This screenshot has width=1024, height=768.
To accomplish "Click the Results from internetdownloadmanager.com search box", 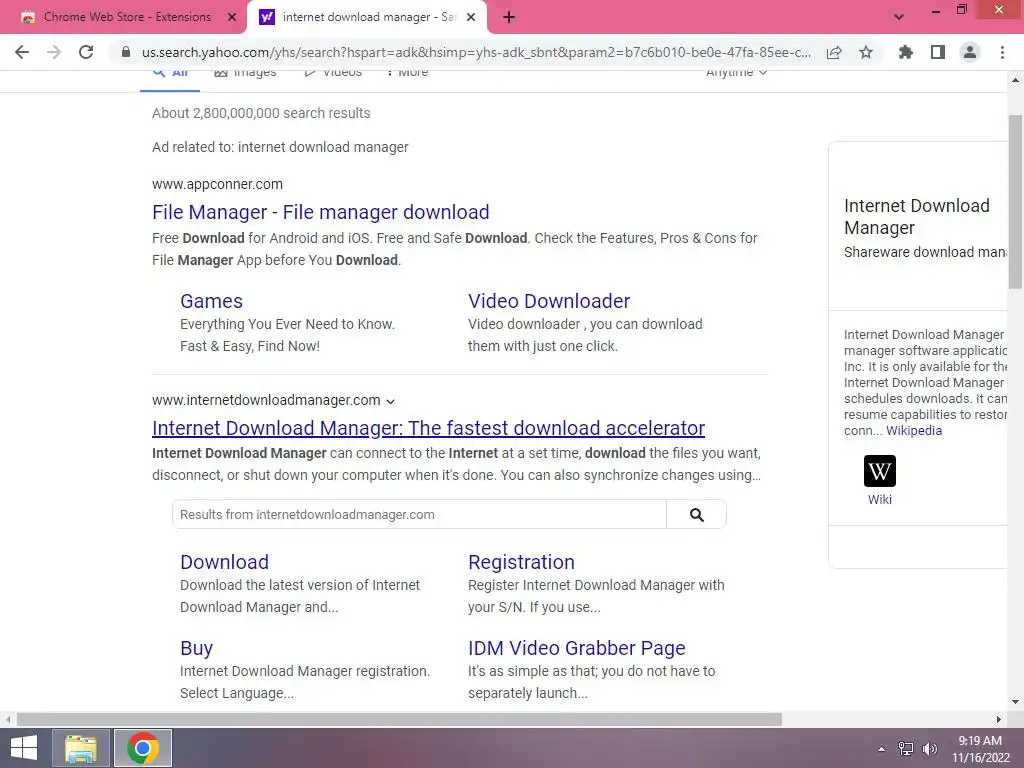I will pos(419,515).
